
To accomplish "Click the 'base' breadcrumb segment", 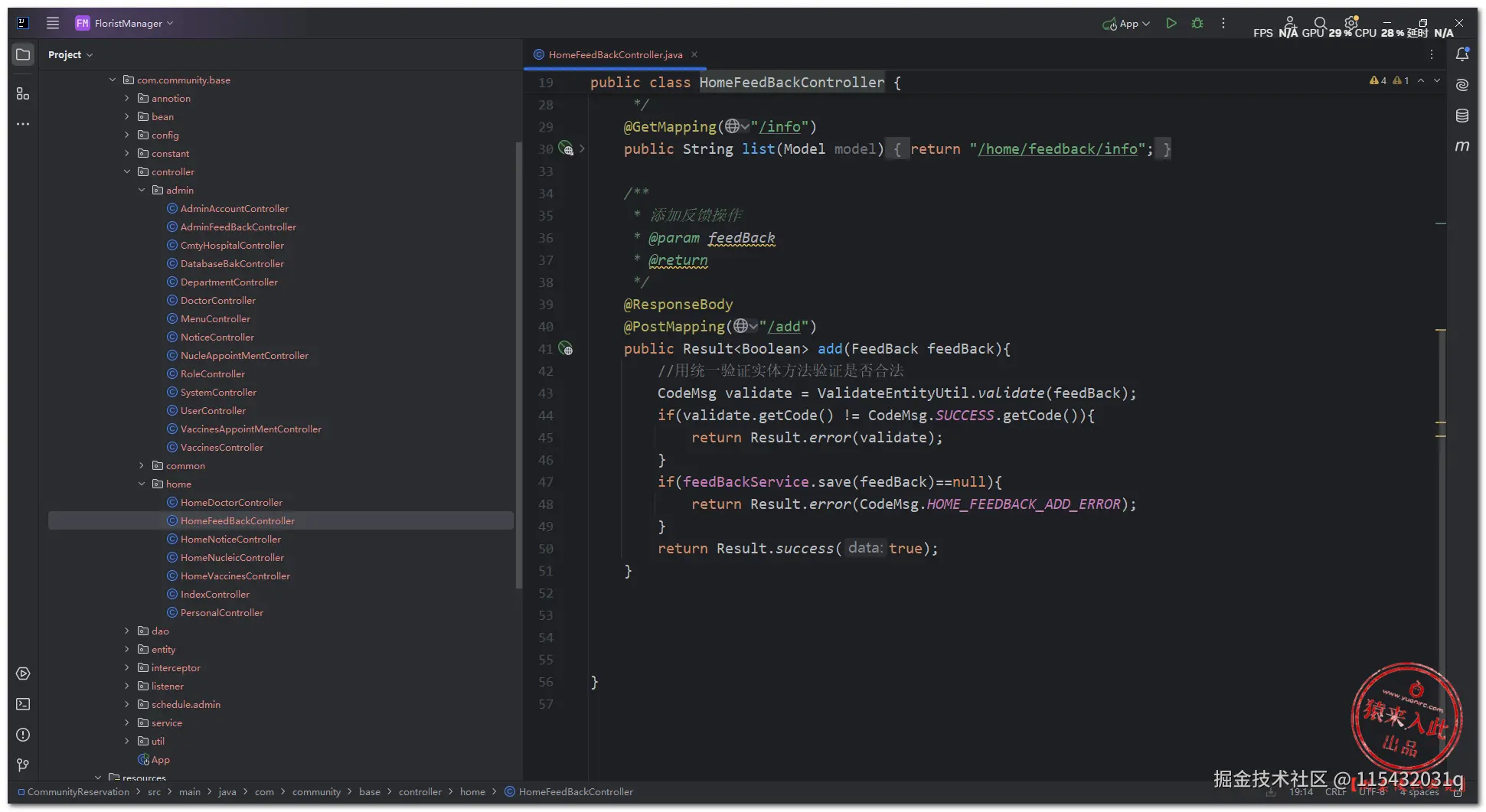I will click(370, 791).
